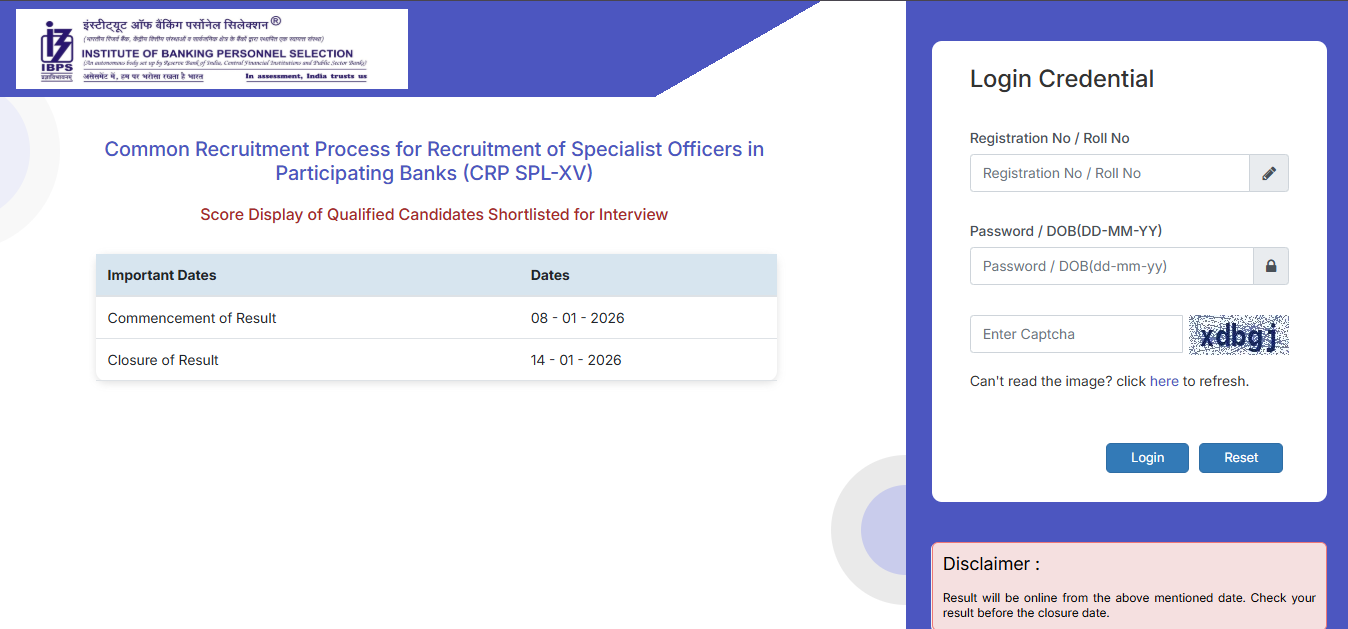Viewport: 1348px width, 629px height.
Task: Click the captcha image showing xdbgj
Action: coord(1238,334)
